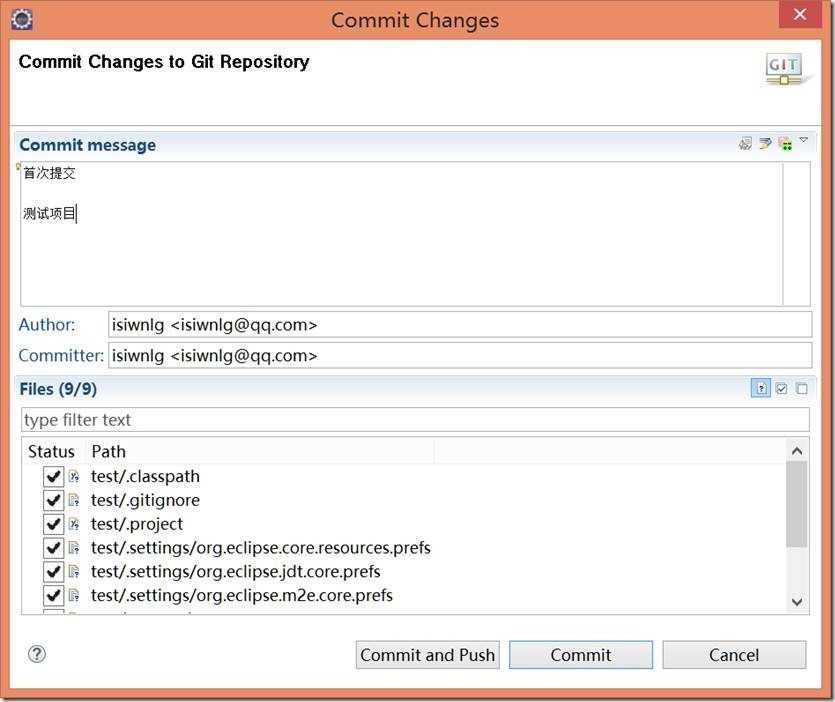Uncheck the test/.project checkbox
The width and height of the screenshot is (835, 702).
tap(53, 524)
